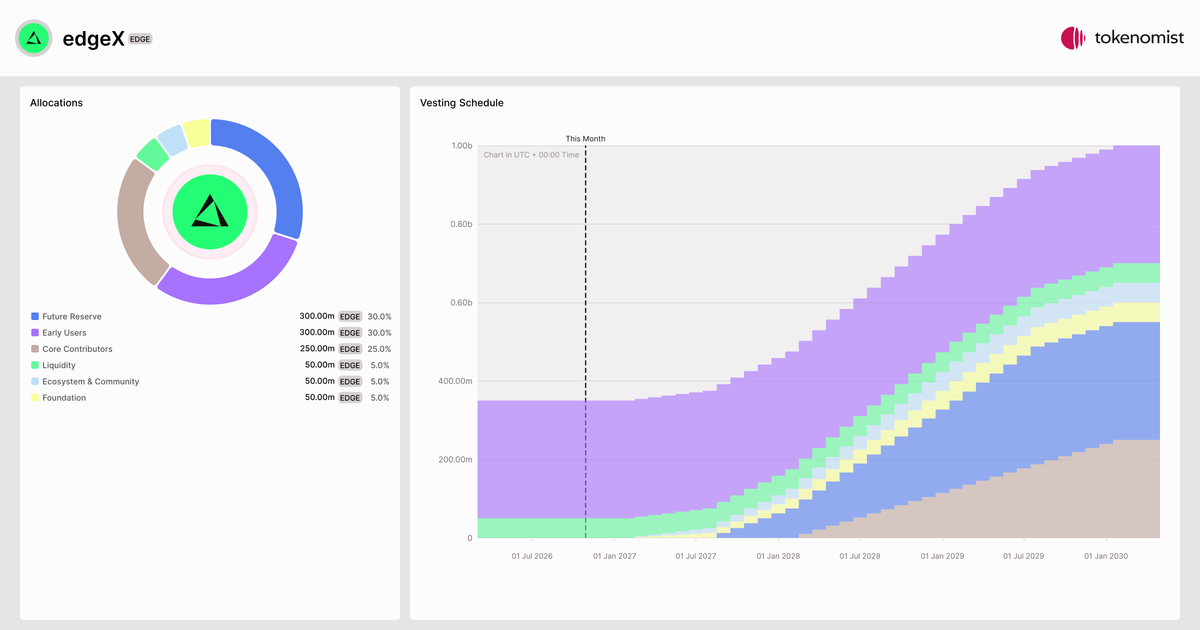Click the "Core Contributors" legend label

coord(77,349)
